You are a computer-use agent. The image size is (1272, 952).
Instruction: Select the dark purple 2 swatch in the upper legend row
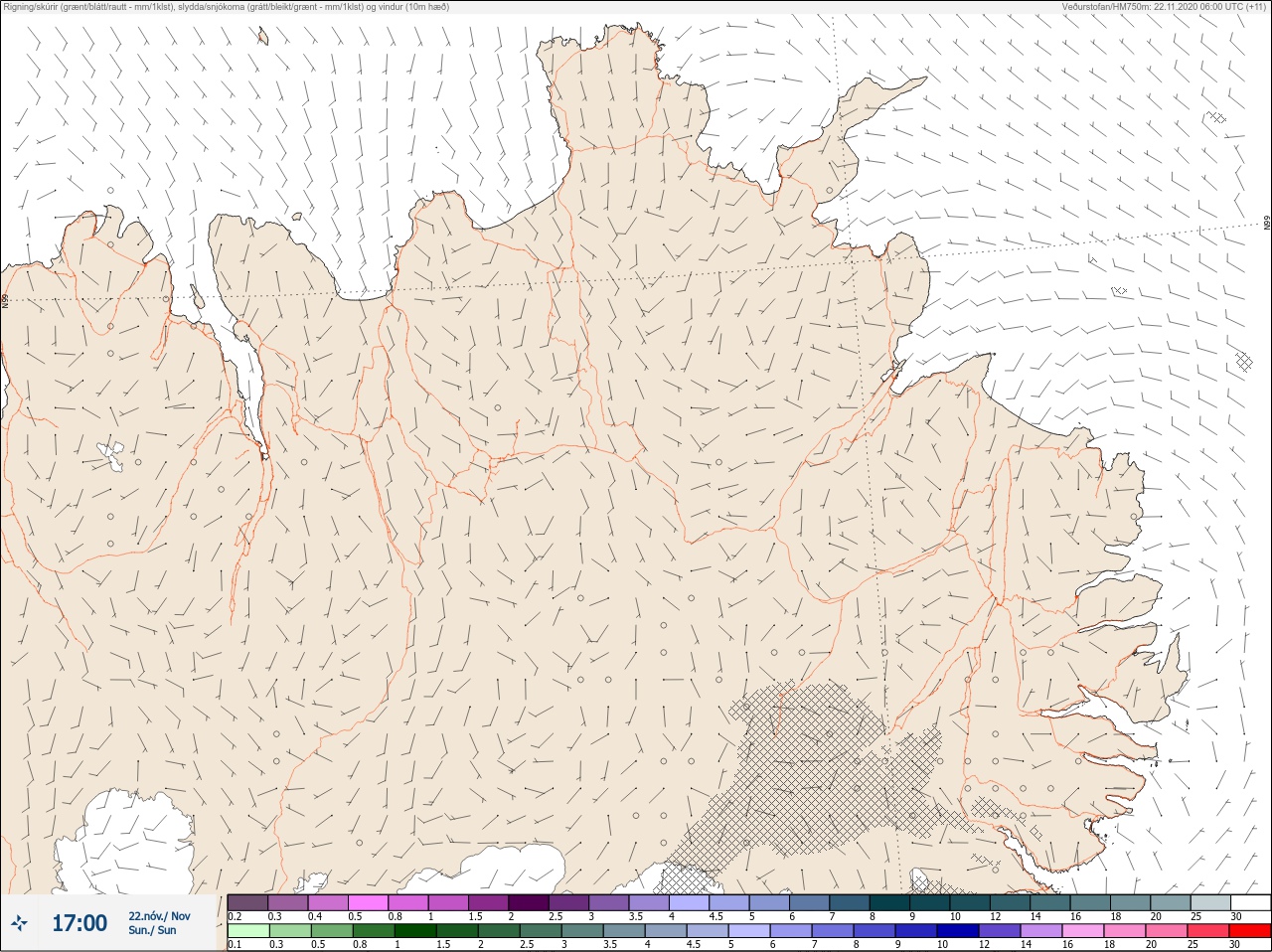click(529, 902)
